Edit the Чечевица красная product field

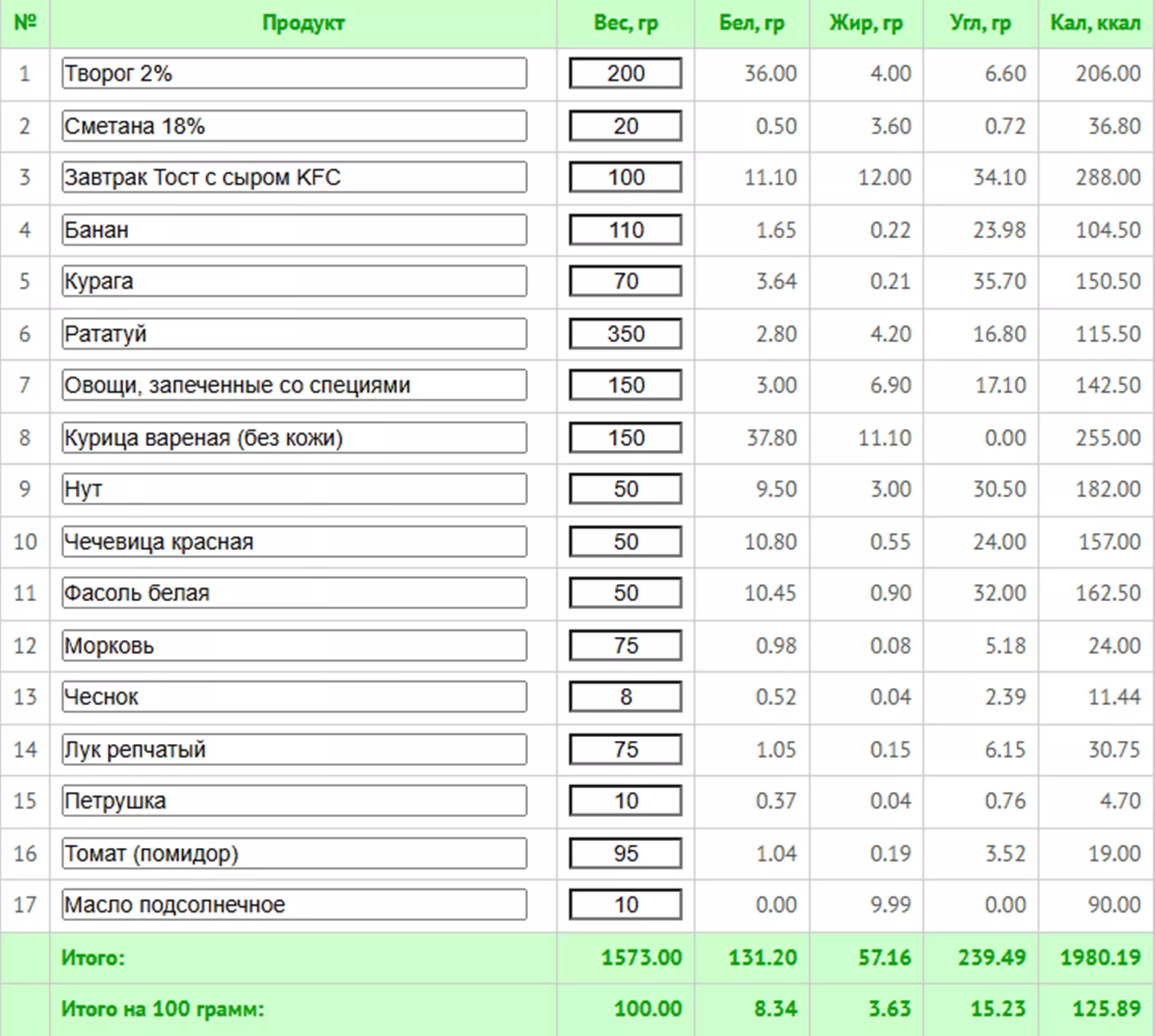[x=294, y=542]
